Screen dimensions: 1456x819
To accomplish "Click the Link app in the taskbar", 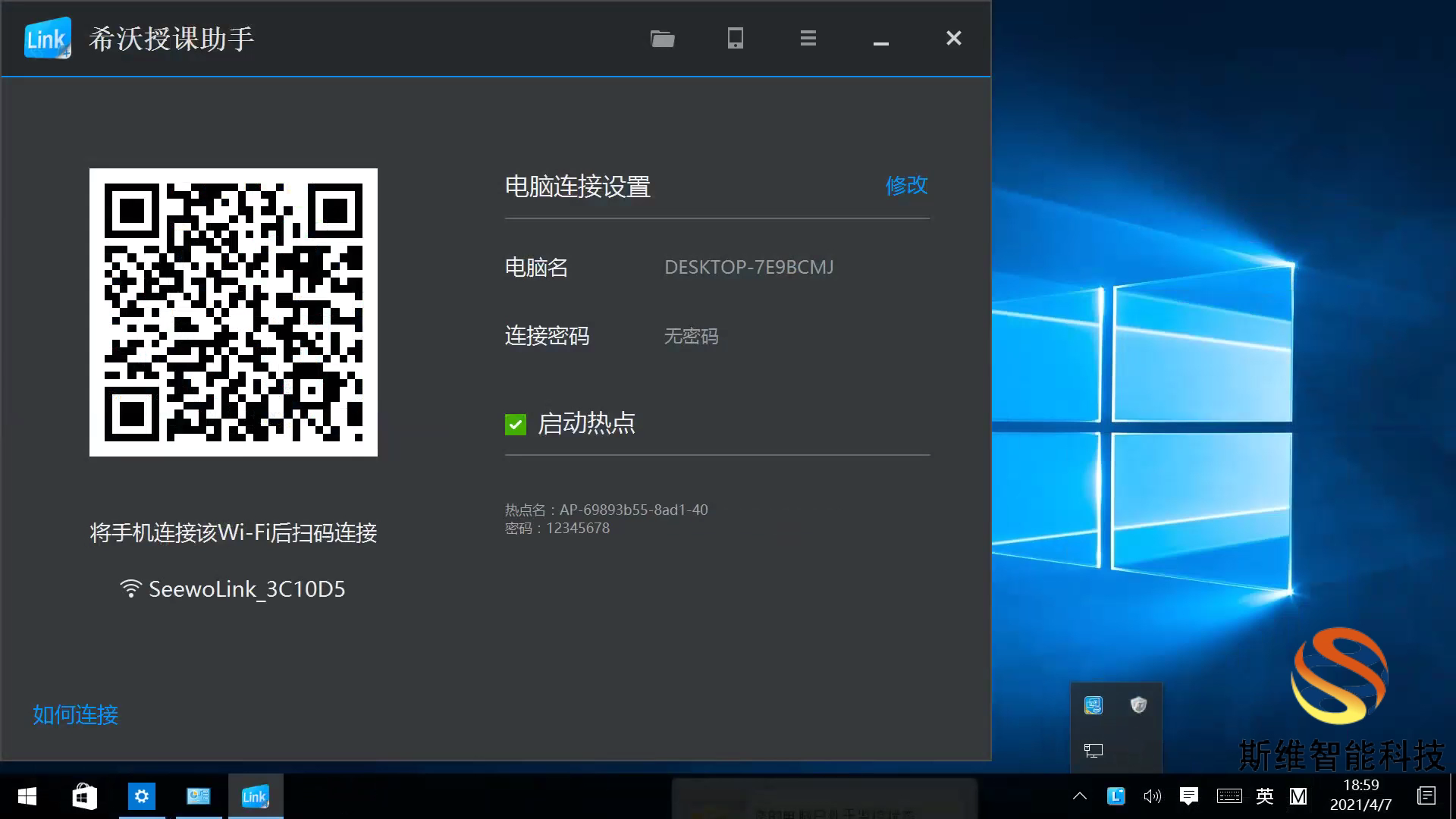I will pyautogui.click(x=256, y=796).
